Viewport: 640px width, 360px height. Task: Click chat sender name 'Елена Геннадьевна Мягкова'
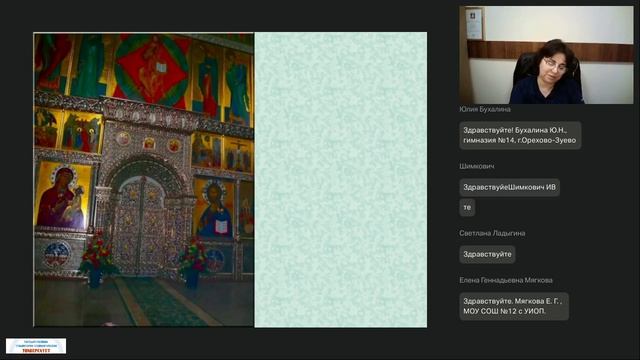506,280
